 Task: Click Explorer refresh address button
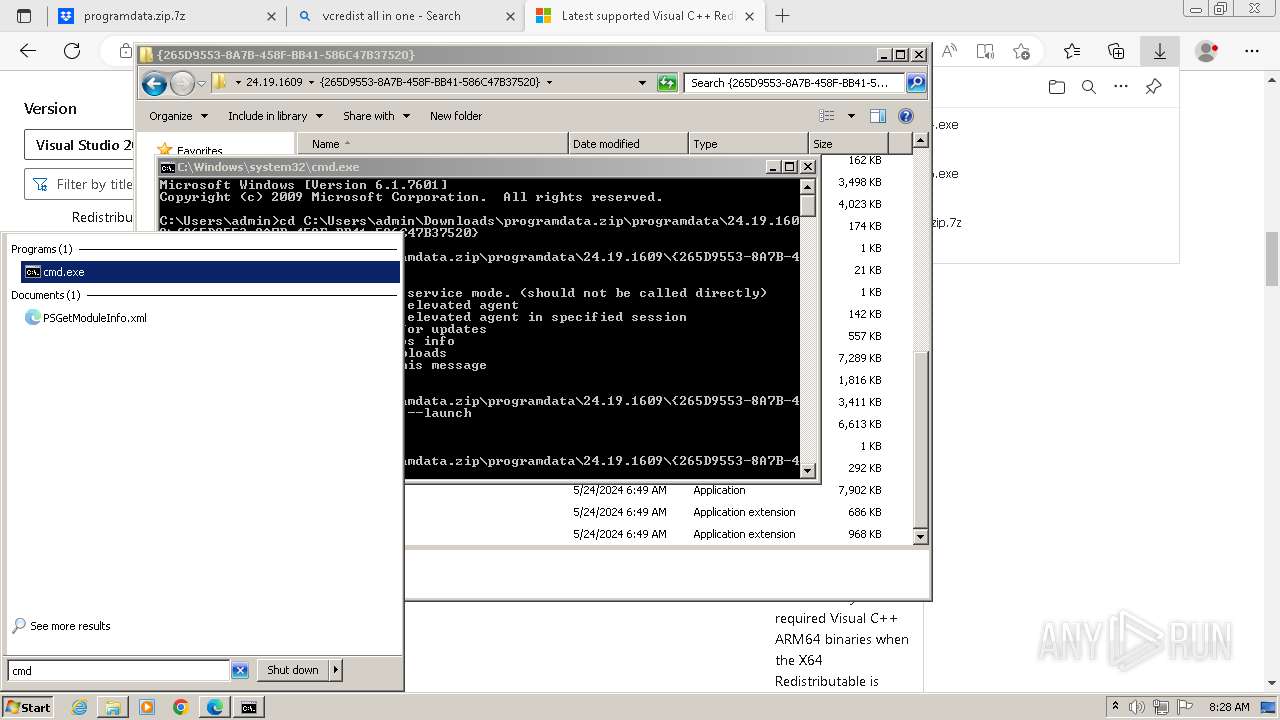(667, 83)
